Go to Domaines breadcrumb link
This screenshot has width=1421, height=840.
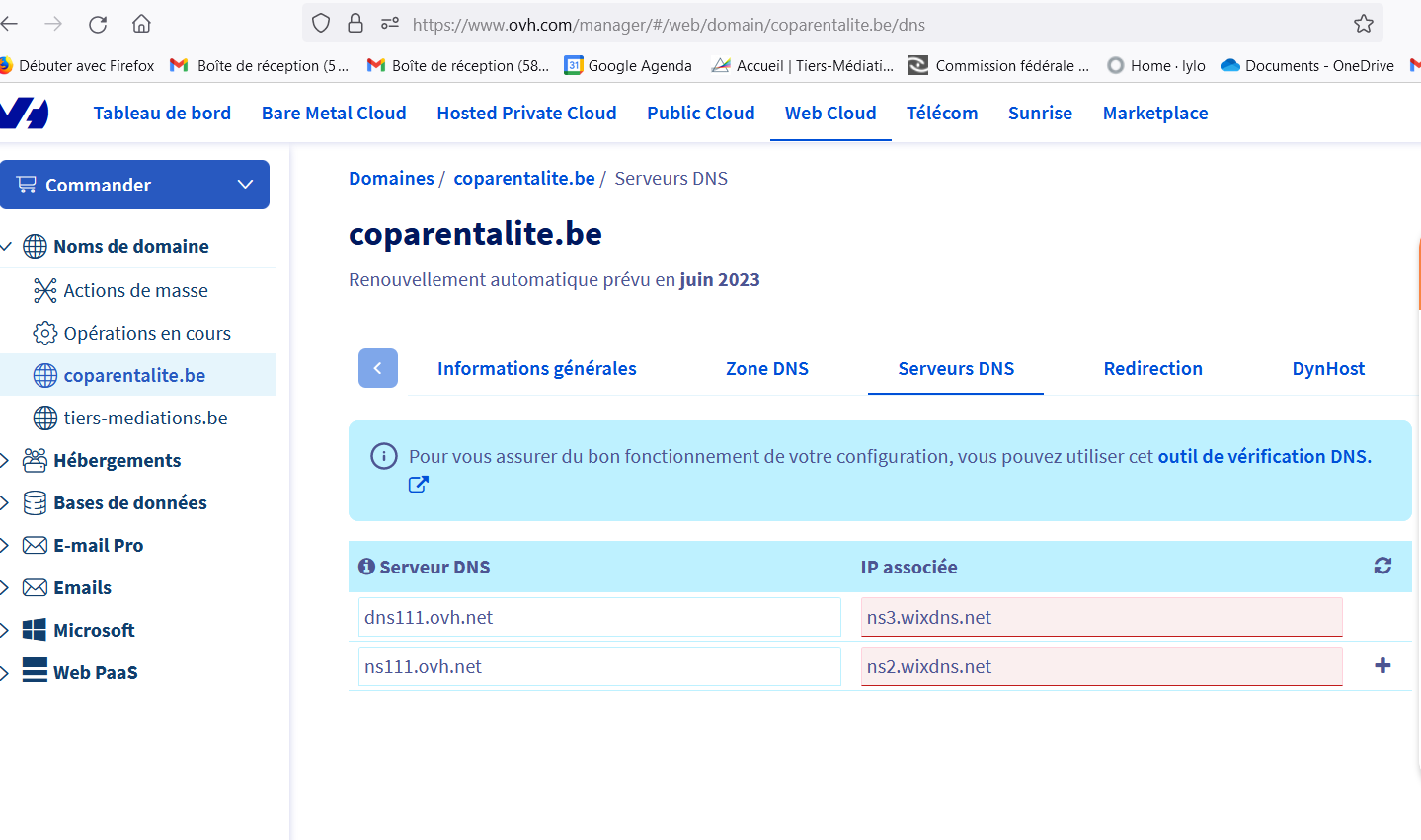click(391, 178)
